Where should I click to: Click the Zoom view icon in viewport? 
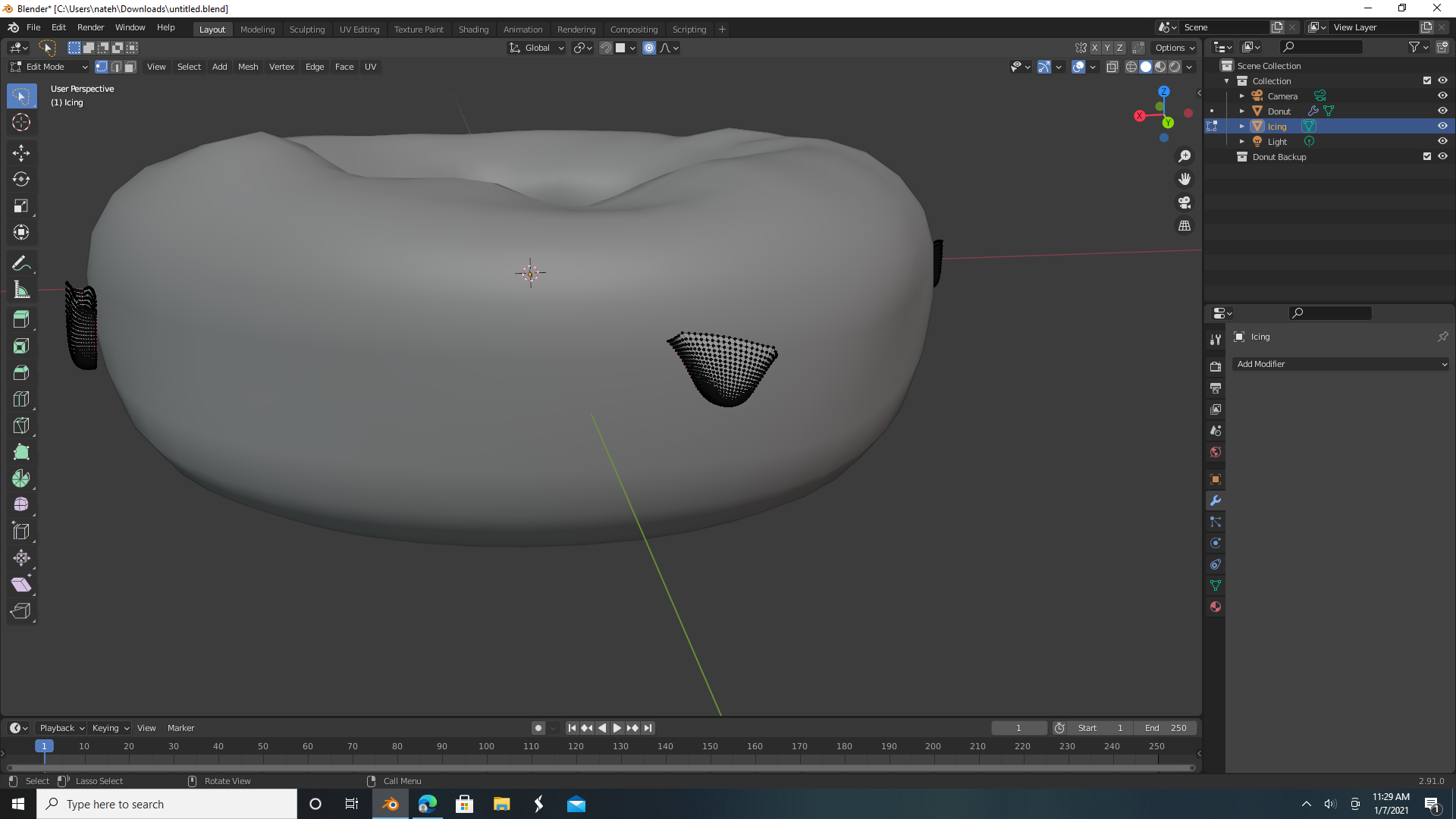coord(1185,156)
